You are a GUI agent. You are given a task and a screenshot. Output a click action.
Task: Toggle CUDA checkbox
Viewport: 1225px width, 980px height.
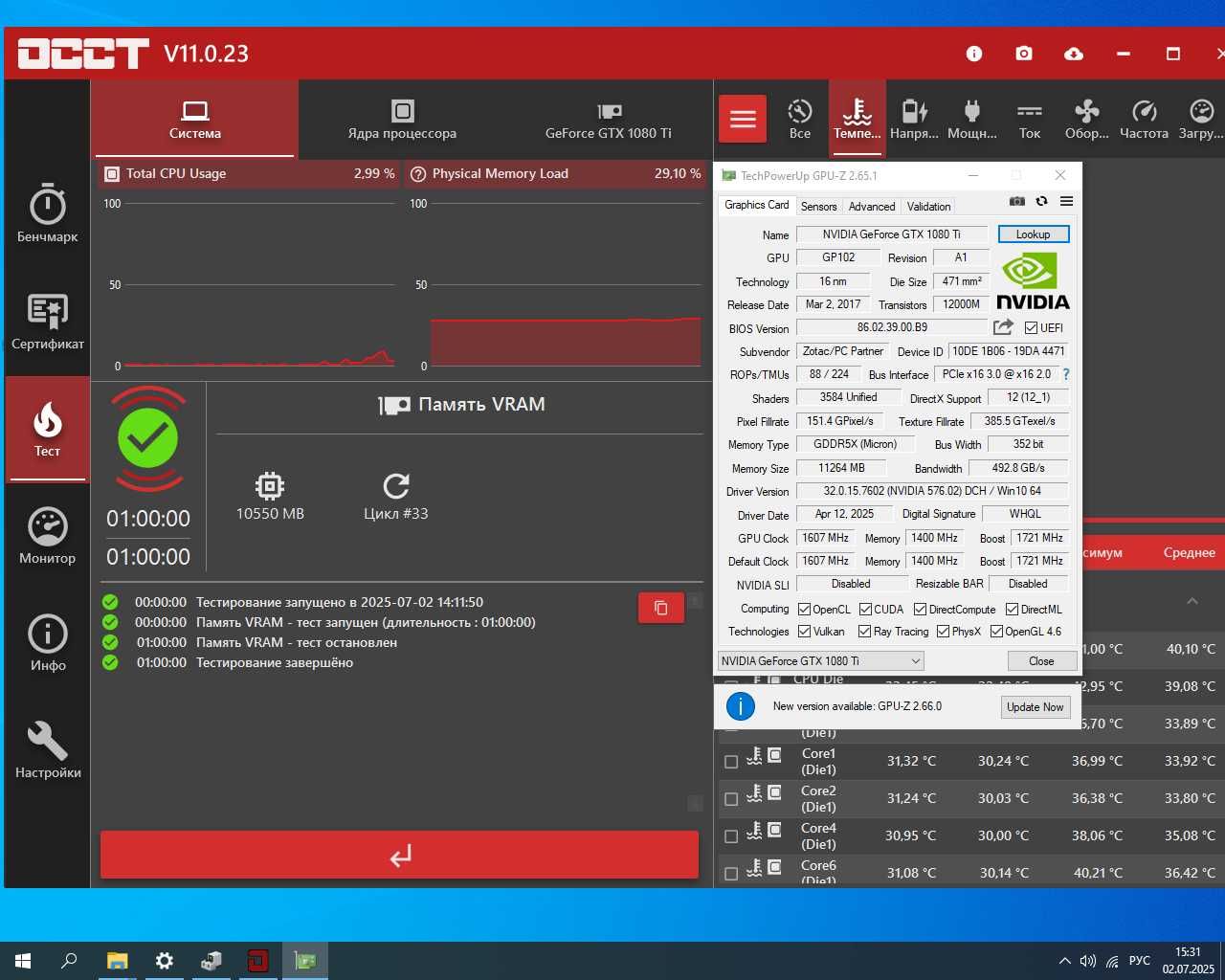(865, 610)
